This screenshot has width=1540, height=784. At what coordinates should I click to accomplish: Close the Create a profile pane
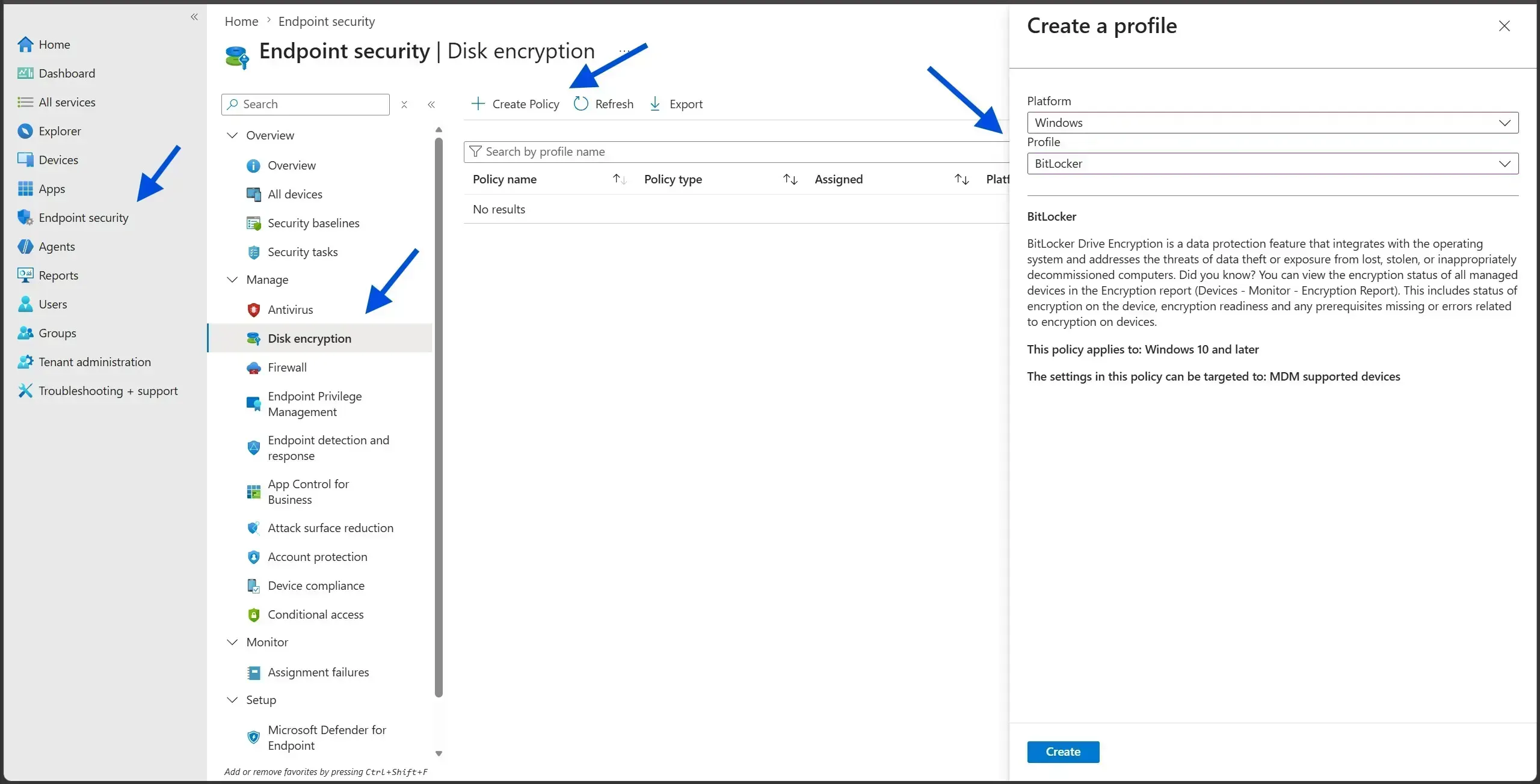(x=1504, y=26)
